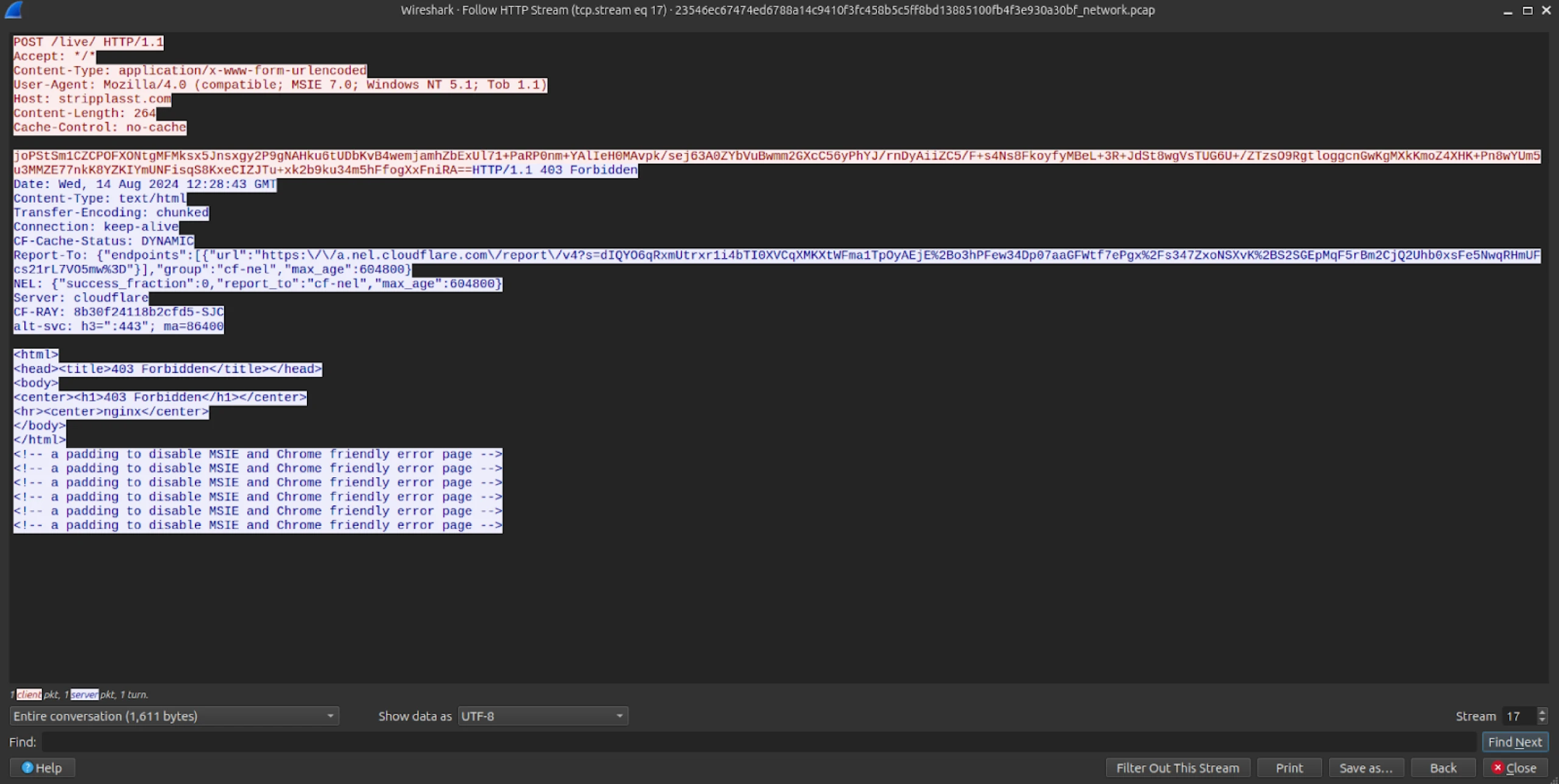Viewport: 1559px width, 784px height.
Task: Minimize the Wireshark window
Action: coord(1508,10)
